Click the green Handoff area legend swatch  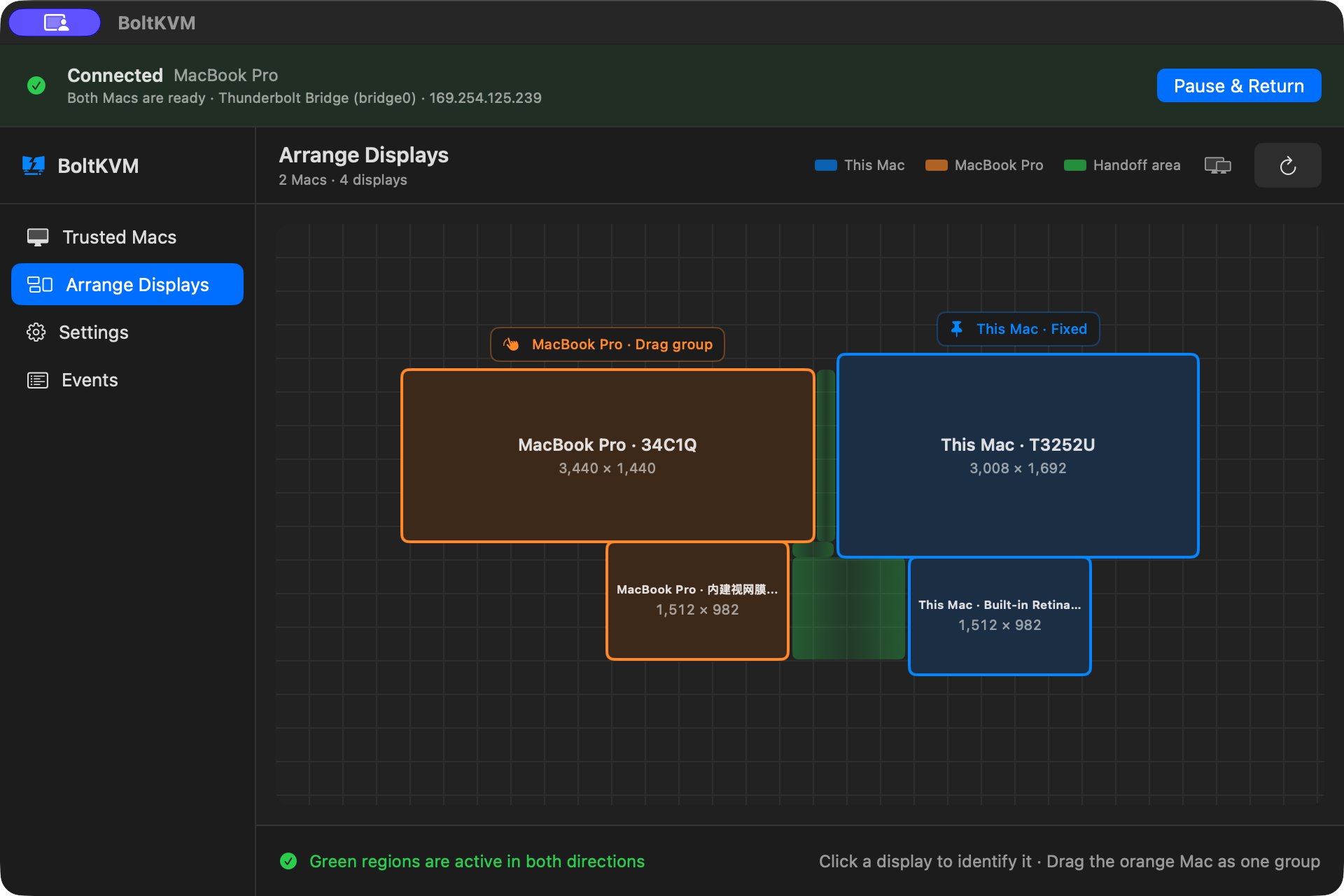coord(1075,165)
